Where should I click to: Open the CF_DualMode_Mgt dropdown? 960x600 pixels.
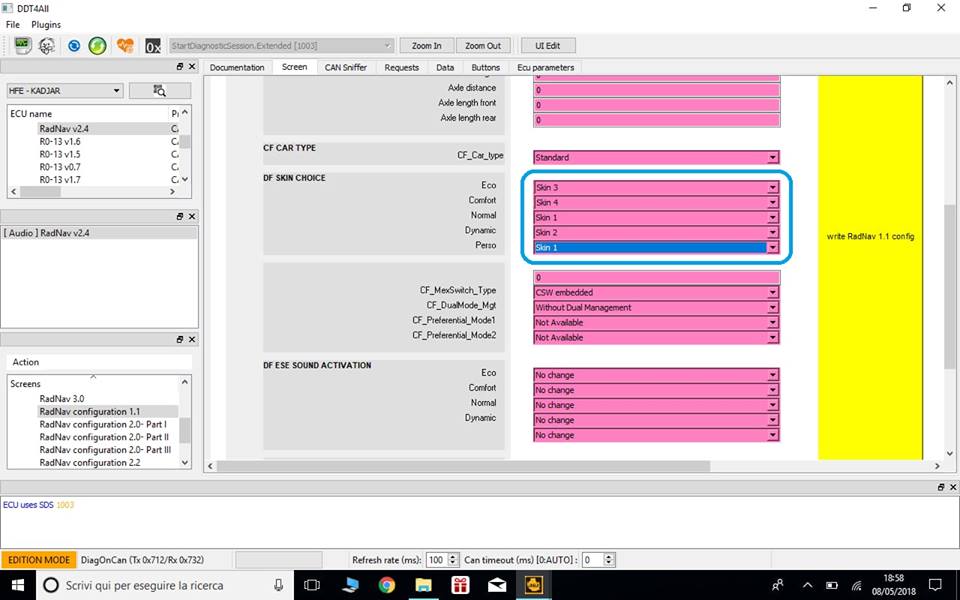click(656, 307)
